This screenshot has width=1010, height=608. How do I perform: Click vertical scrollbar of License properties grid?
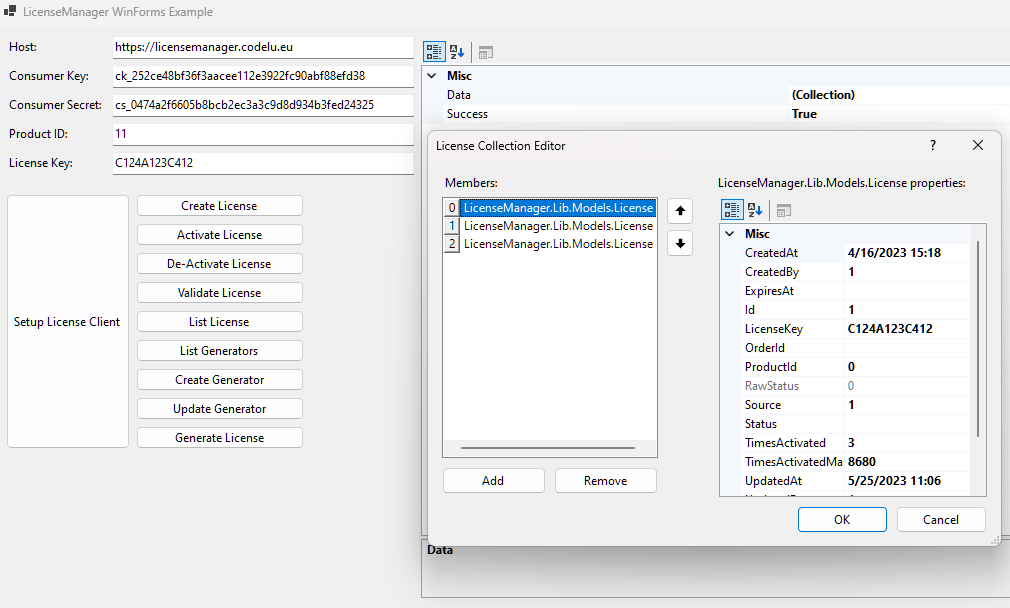click(978, 339)
